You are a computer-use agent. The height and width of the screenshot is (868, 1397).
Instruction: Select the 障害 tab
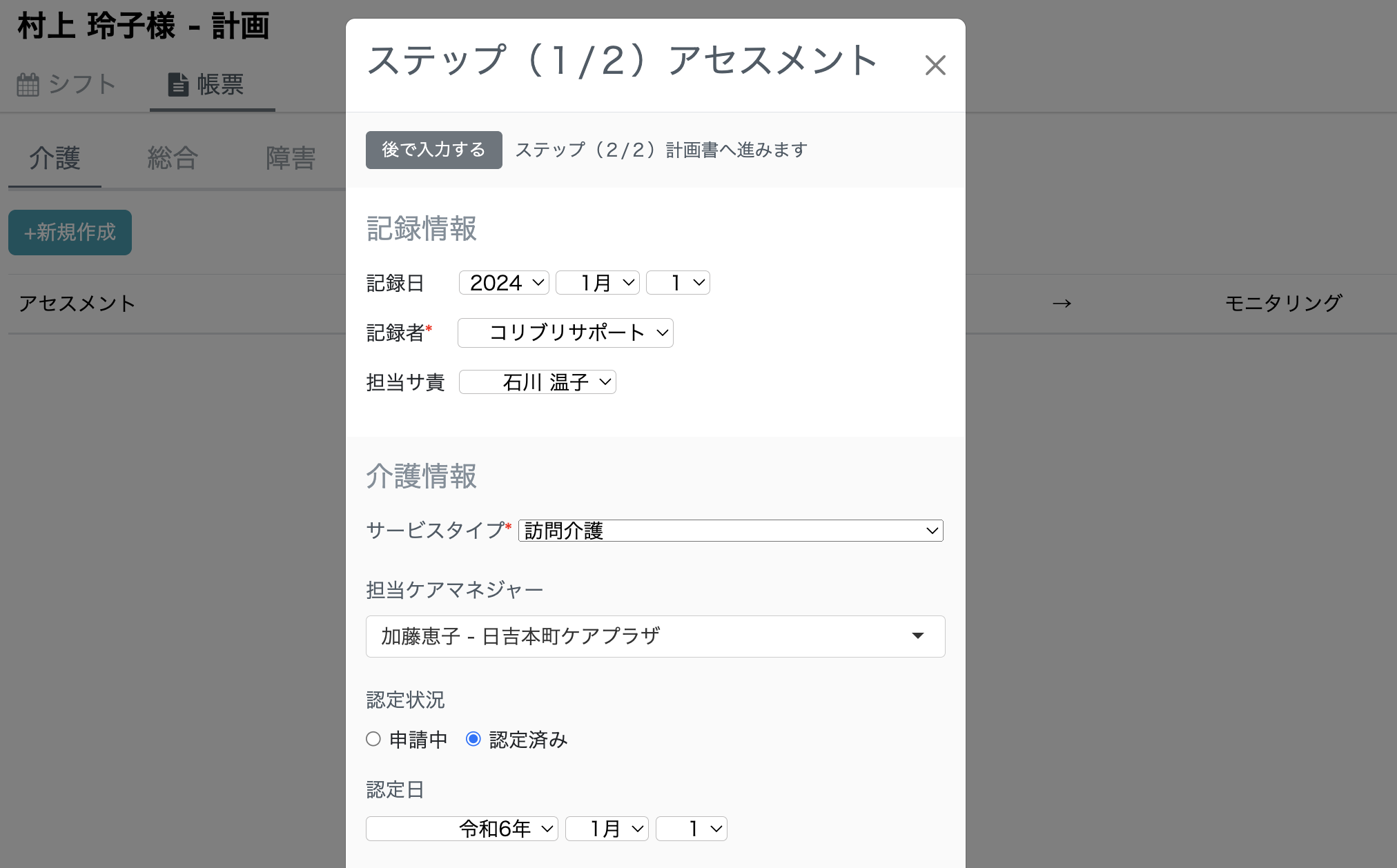[x=289, y=158]
